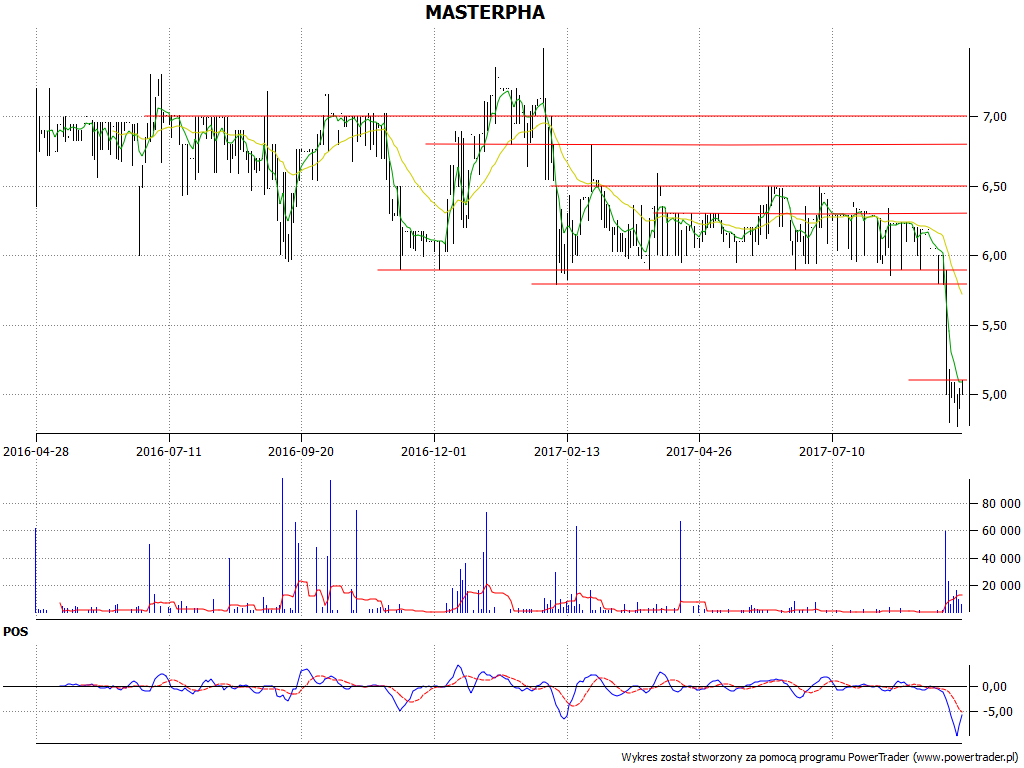1024x768 pixels.
Task: Select the 2017-04-26 date label
Action: tap(699, 451)
